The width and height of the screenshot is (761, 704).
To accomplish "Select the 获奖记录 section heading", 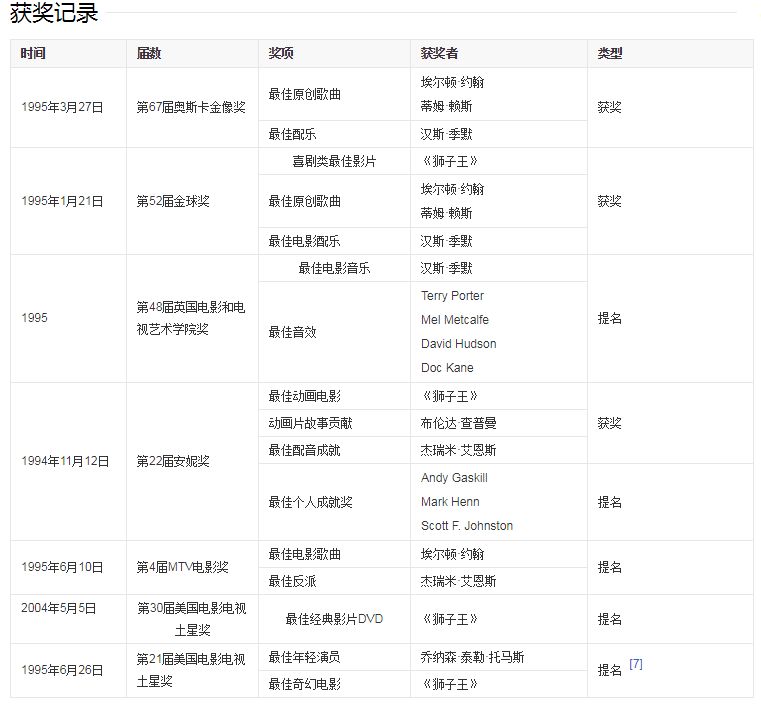I will pyautogui.click(x=54, y=12).
